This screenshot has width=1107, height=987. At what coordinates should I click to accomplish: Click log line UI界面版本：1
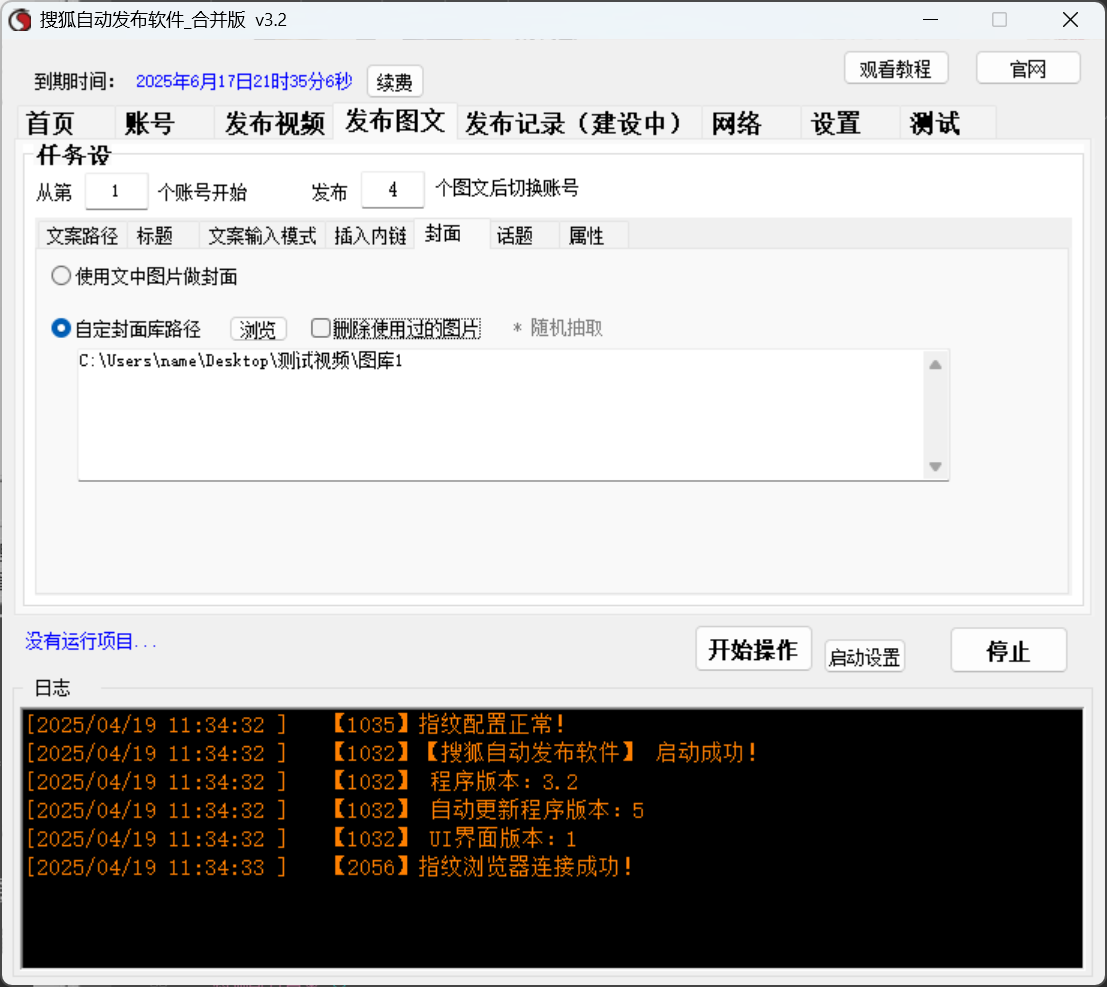pos(503,839)
